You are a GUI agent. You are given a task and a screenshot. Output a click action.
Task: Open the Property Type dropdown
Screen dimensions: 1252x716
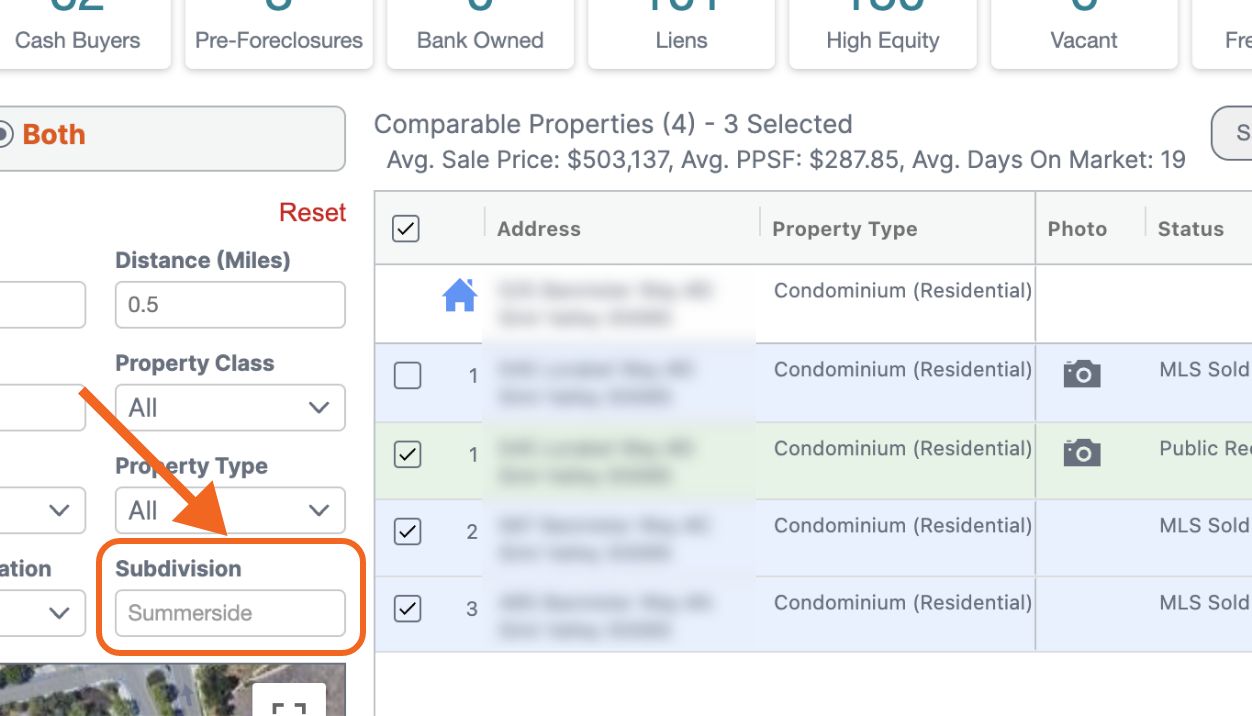(230, 510)
